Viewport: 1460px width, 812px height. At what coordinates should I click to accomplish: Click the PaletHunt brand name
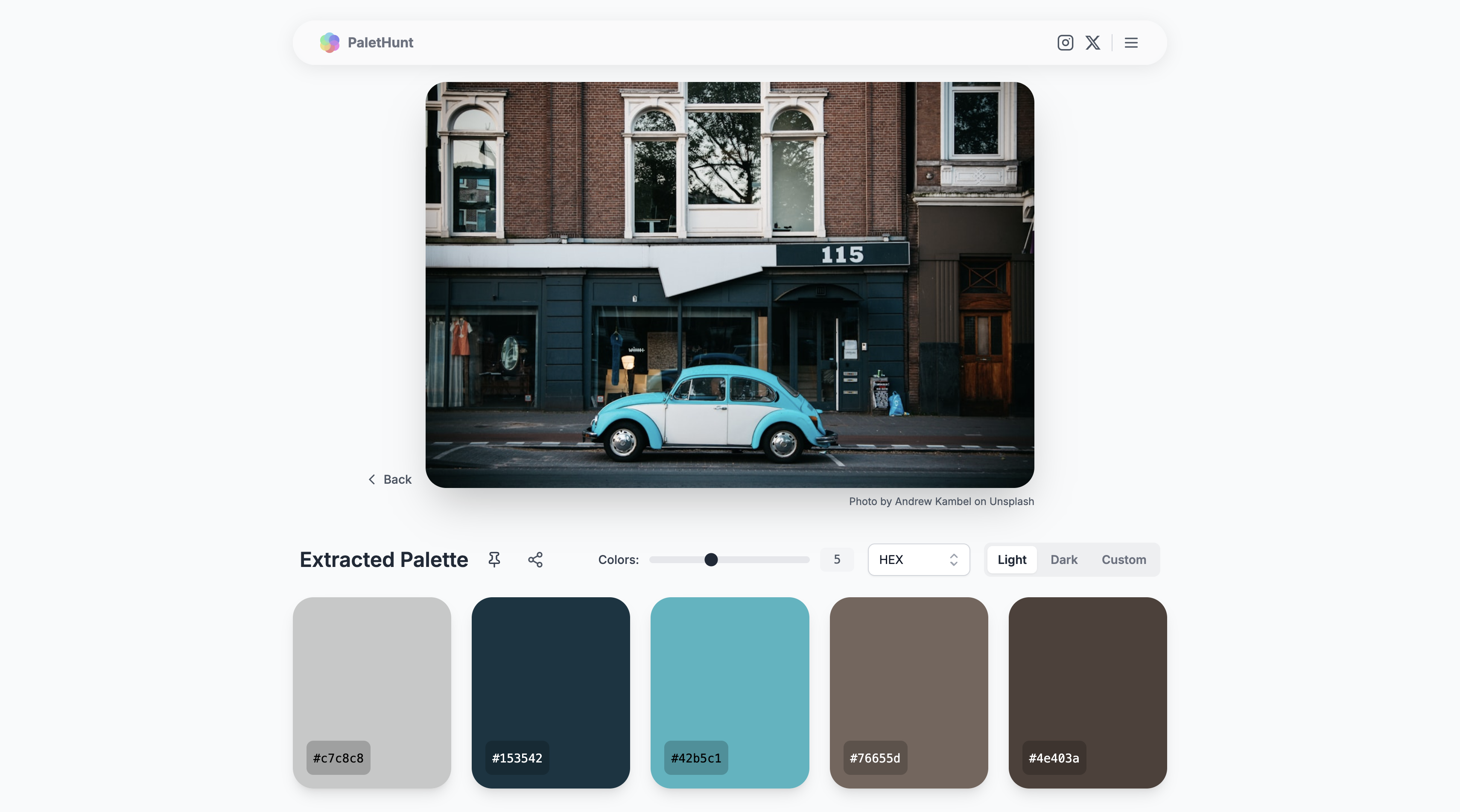point(380,43)
